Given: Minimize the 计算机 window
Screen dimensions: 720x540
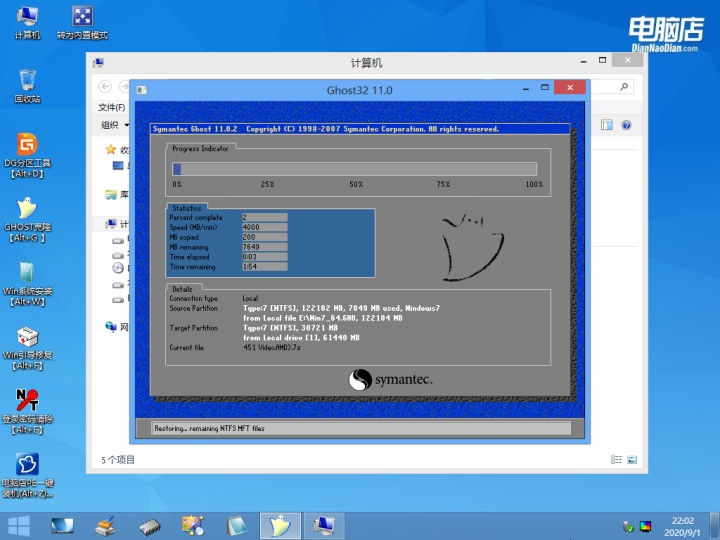Looking at the screenshot, I should point(583,61).
